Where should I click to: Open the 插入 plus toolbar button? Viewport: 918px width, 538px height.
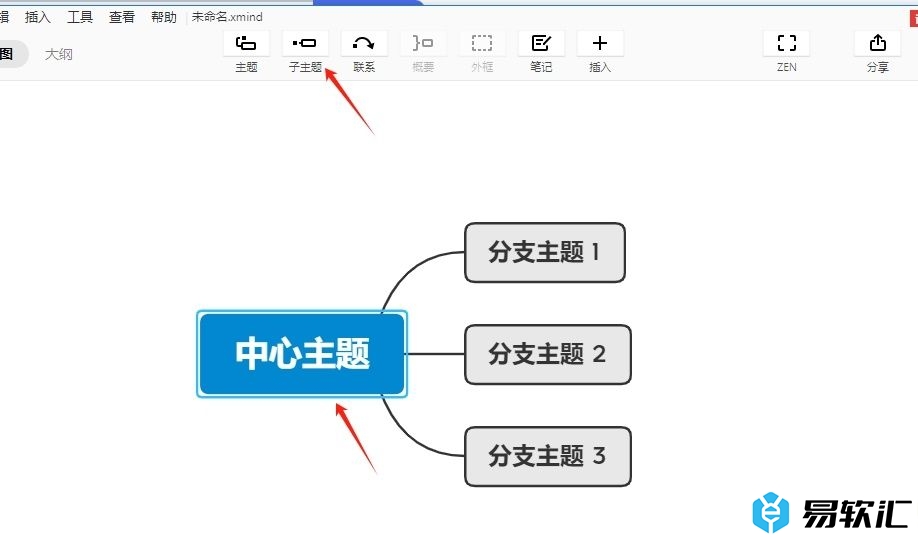pos(600,43)
